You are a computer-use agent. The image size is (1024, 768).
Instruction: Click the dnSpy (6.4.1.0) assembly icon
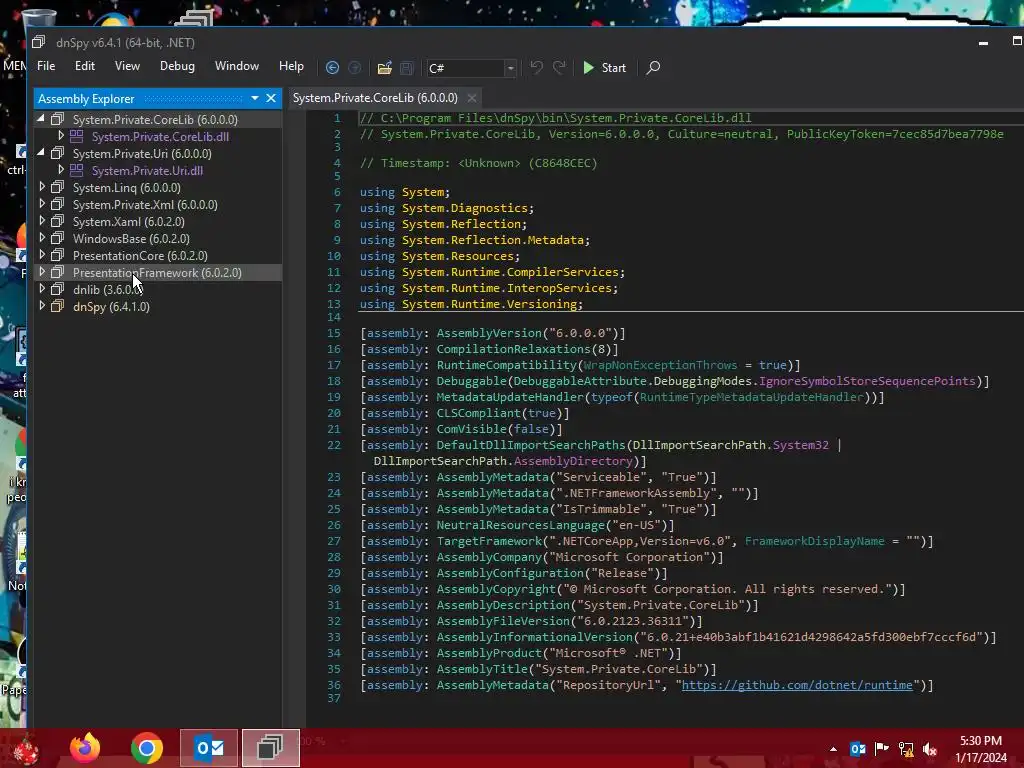57,306
